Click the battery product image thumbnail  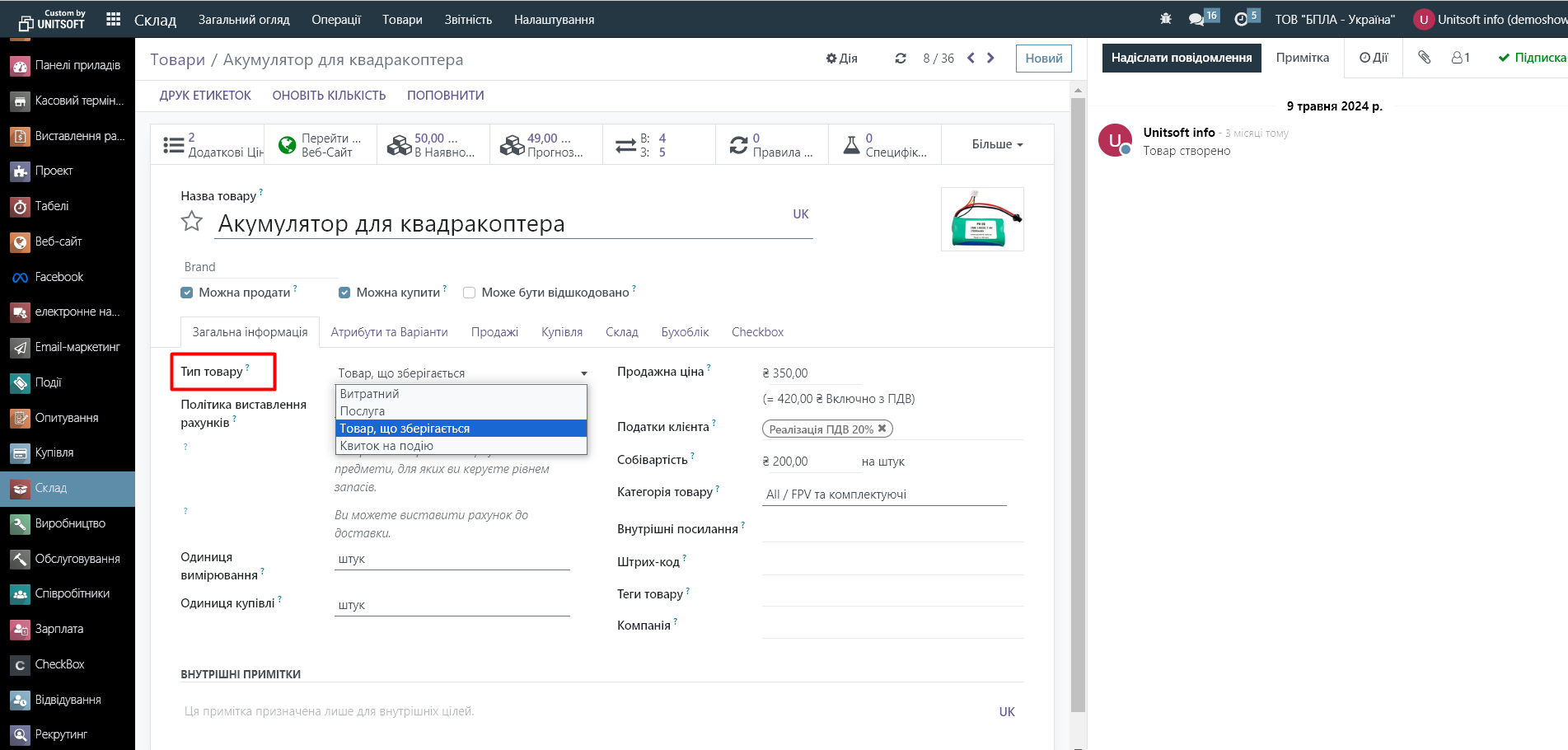[982, 219]
